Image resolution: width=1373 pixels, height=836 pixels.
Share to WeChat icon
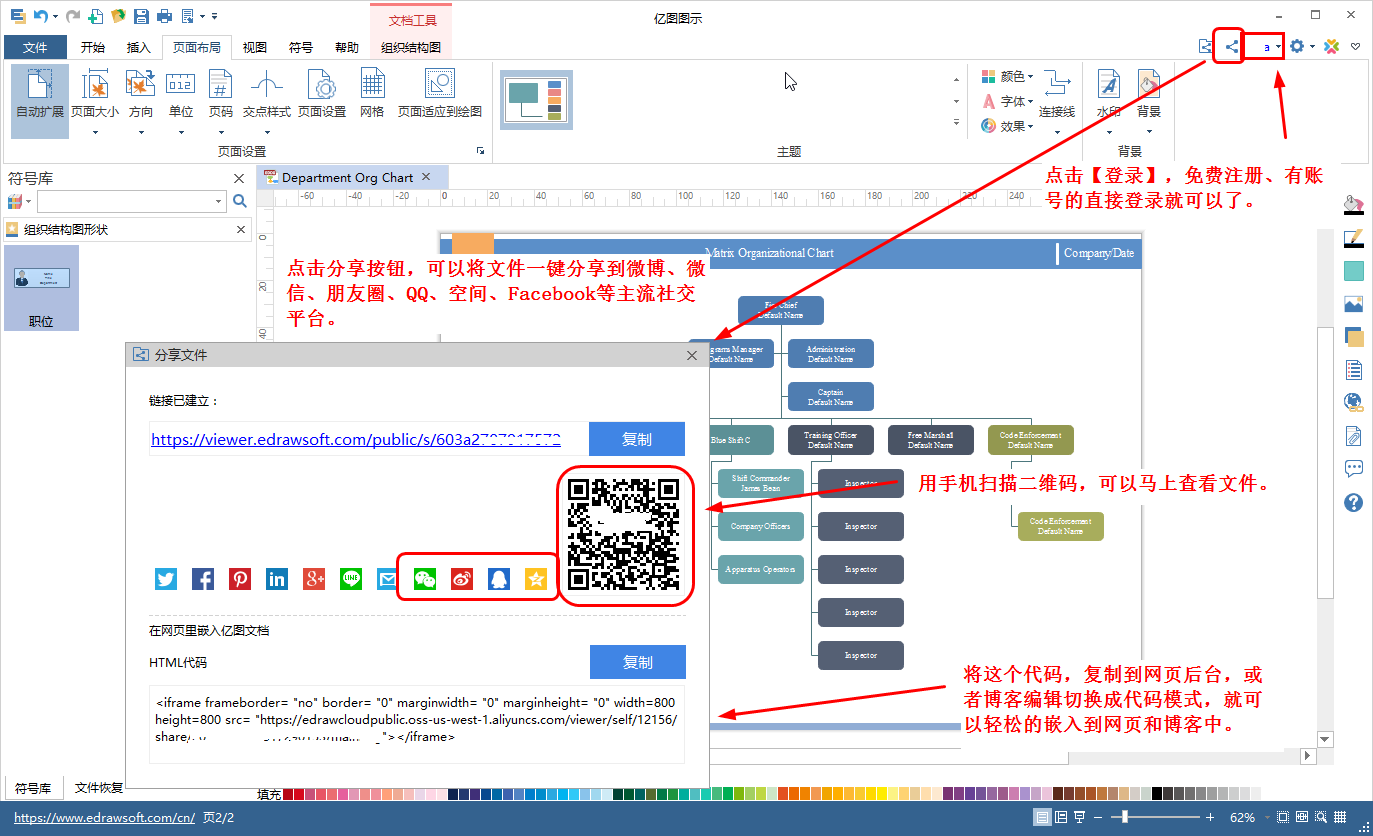(425, 578)
